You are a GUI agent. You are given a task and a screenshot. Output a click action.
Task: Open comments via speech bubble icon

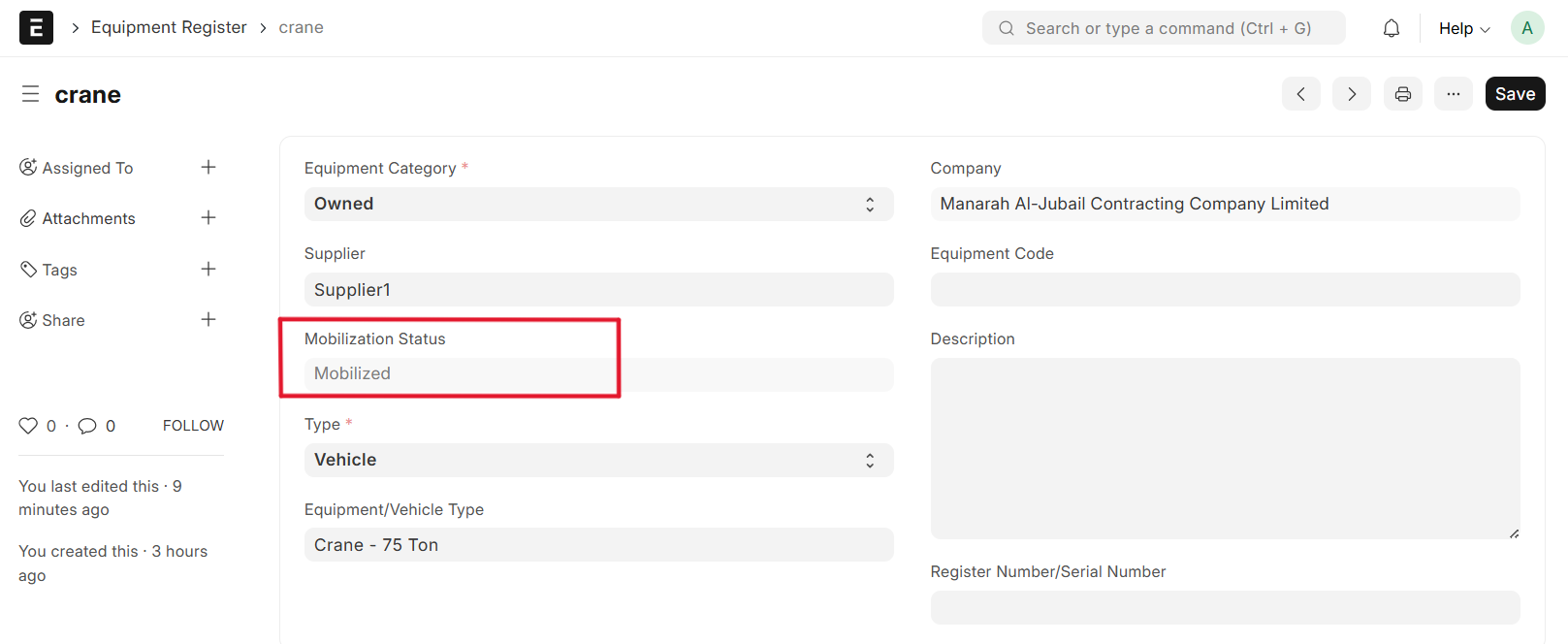click(87, 426)
